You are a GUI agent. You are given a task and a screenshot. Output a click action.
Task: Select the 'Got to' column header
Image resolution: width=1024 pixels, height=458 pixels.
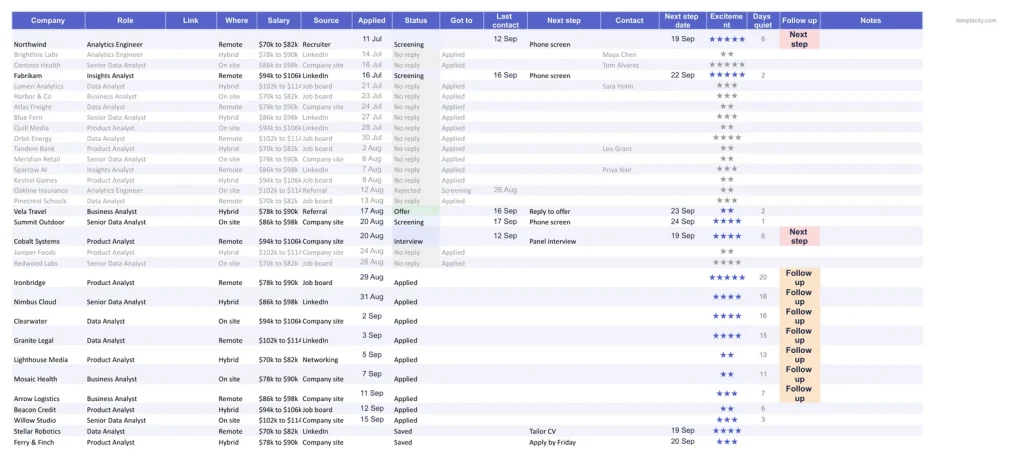pos(462,20)
